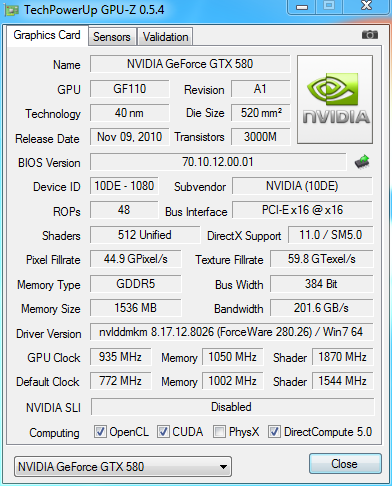The height and width of the screenshot is (486, 392).
Task: Open the NVIDIA GeForce GTX 580 dropdown
Action: tap(123, 467)
